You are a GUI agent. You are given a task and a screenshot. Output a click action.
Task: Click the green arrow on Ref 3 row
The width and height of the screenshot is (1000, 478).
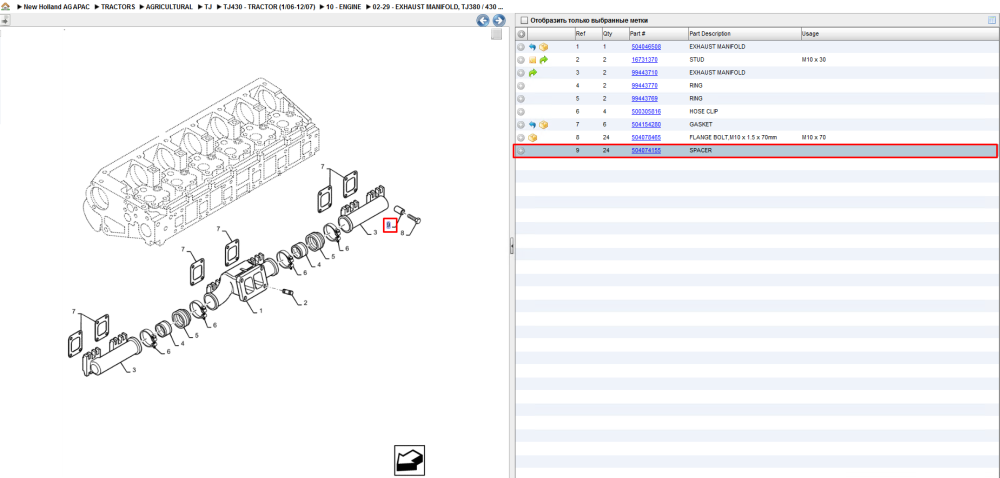point(533,73)
